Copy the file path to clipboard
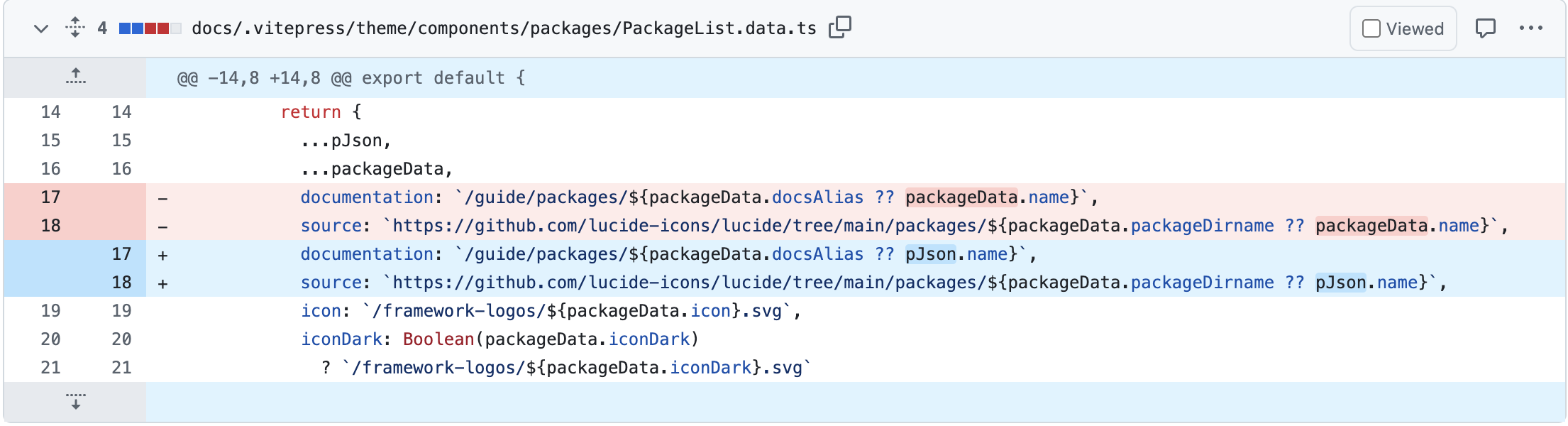This screenshot has height=426, width=1568. (x=840, y=28)
